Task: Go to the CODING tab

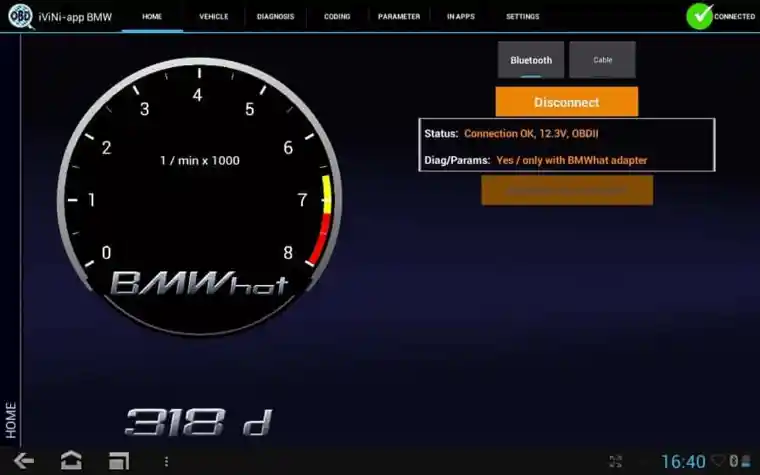Action: coord(337,16)
